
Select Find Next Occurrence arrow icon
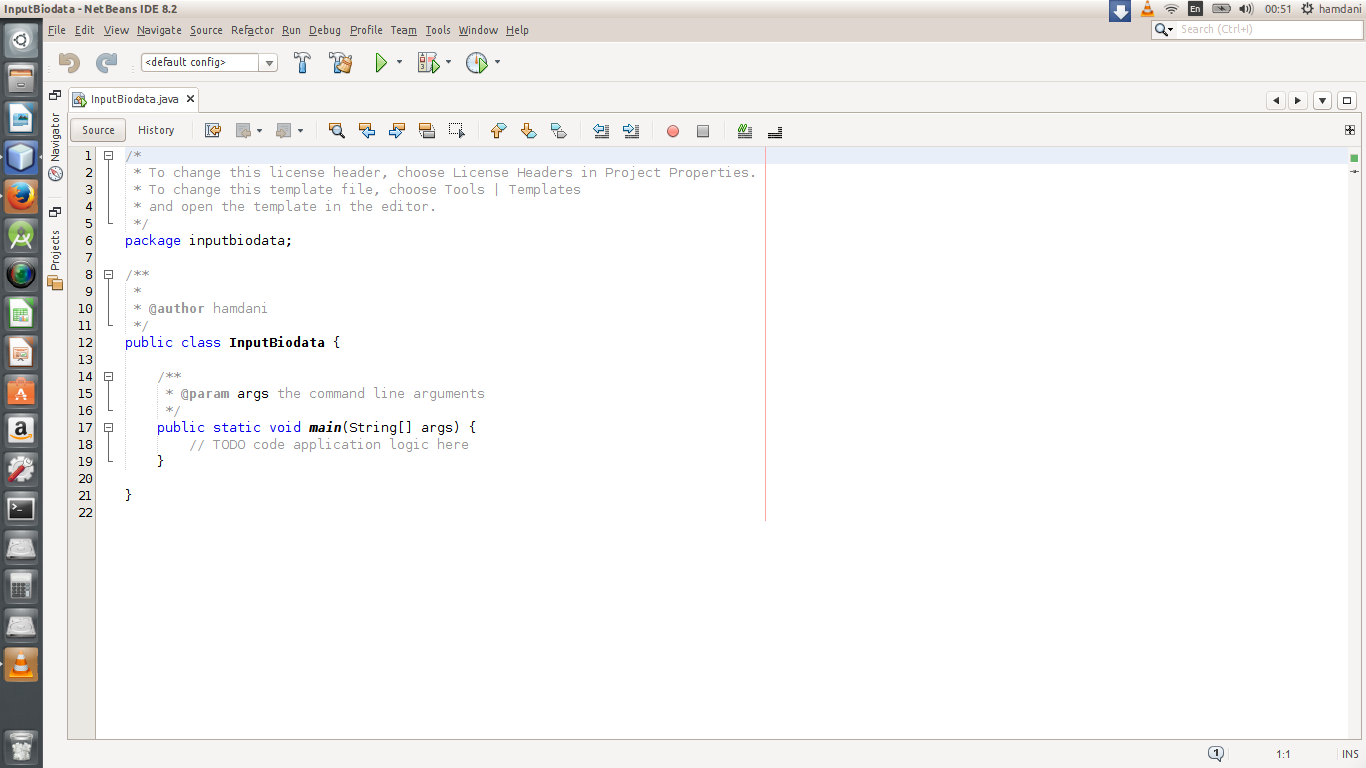[x=396, y=130]
